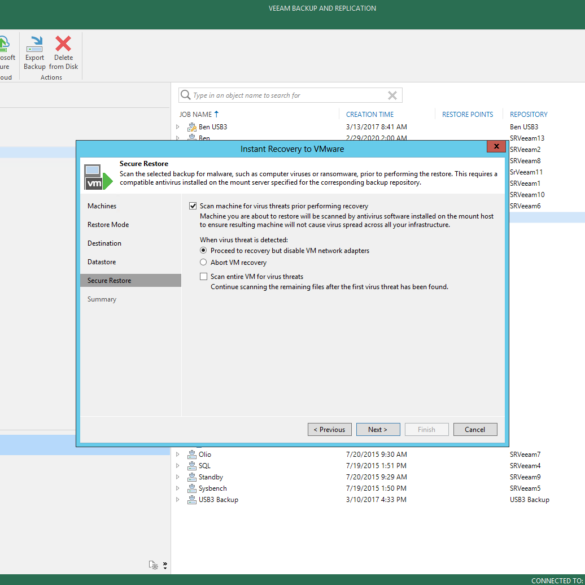
Task: Click the SRVeeam5 repository entry
Action: [525, 488]
